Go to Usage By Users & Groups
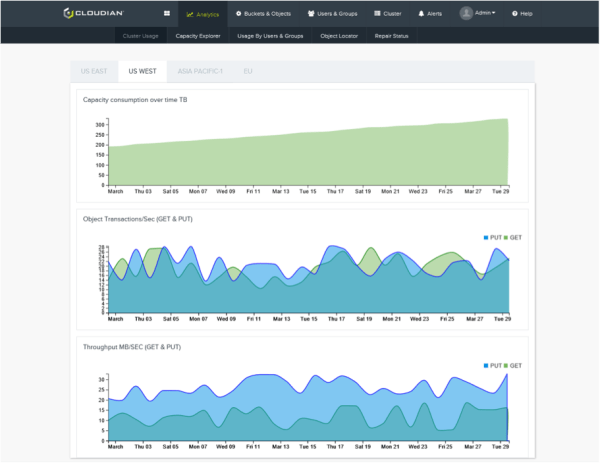The height and width of the screenshot is (463, 600). pyautogui.click(x=270, y=36)
